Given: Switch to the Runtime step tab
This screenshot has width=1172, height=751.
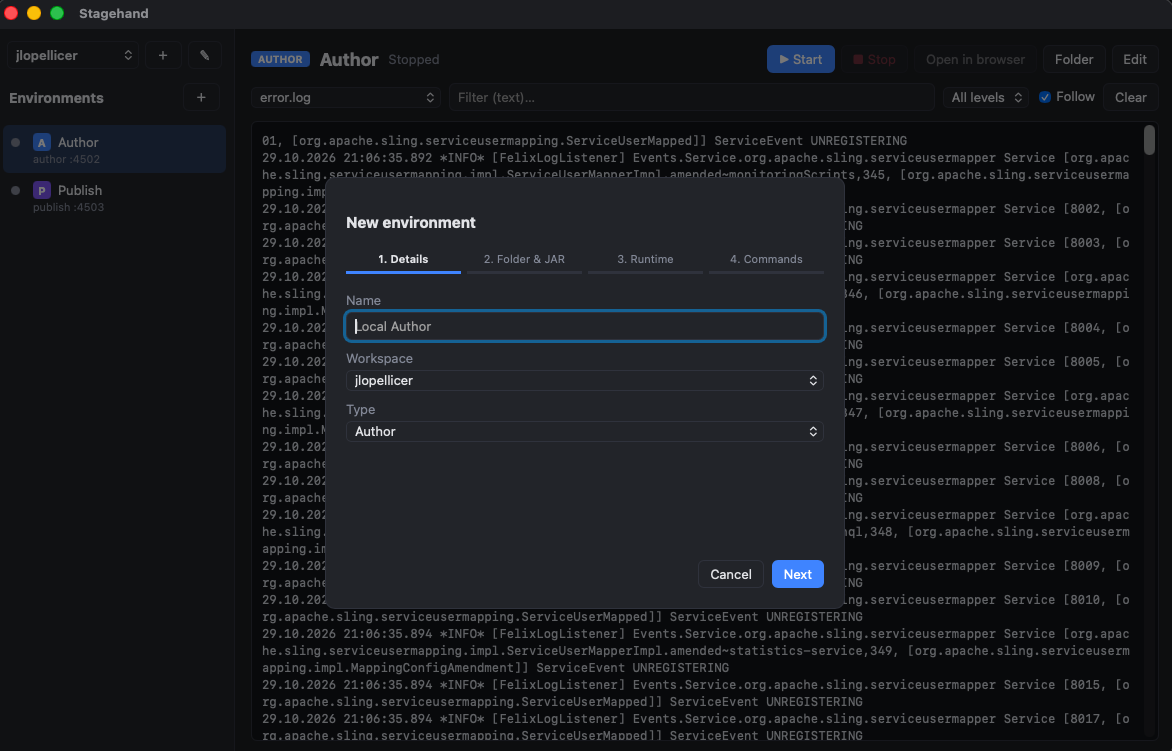Looking at the screenshot, I should (645, 259).
